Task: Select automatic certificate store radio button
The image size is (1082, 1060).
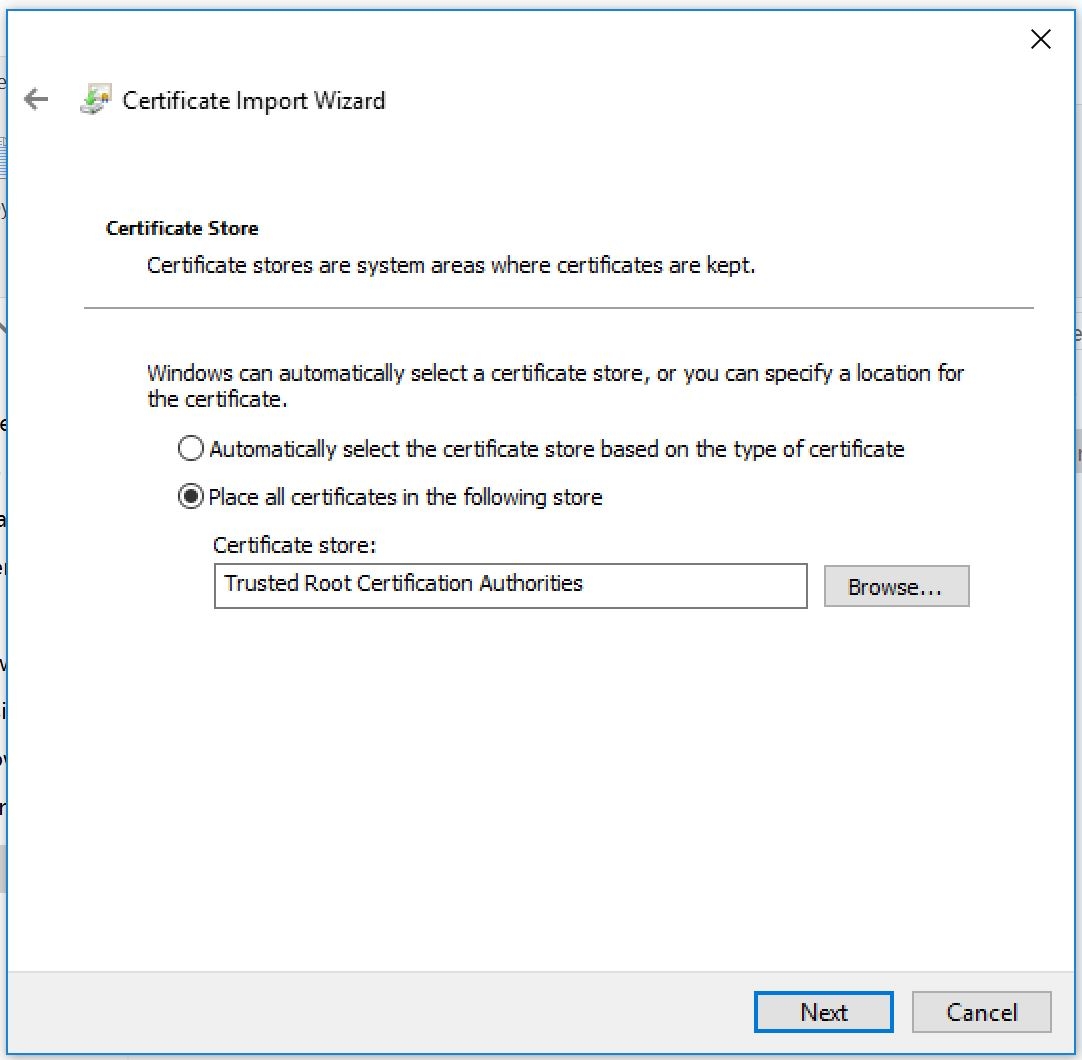Action: [x=190, y=449]
